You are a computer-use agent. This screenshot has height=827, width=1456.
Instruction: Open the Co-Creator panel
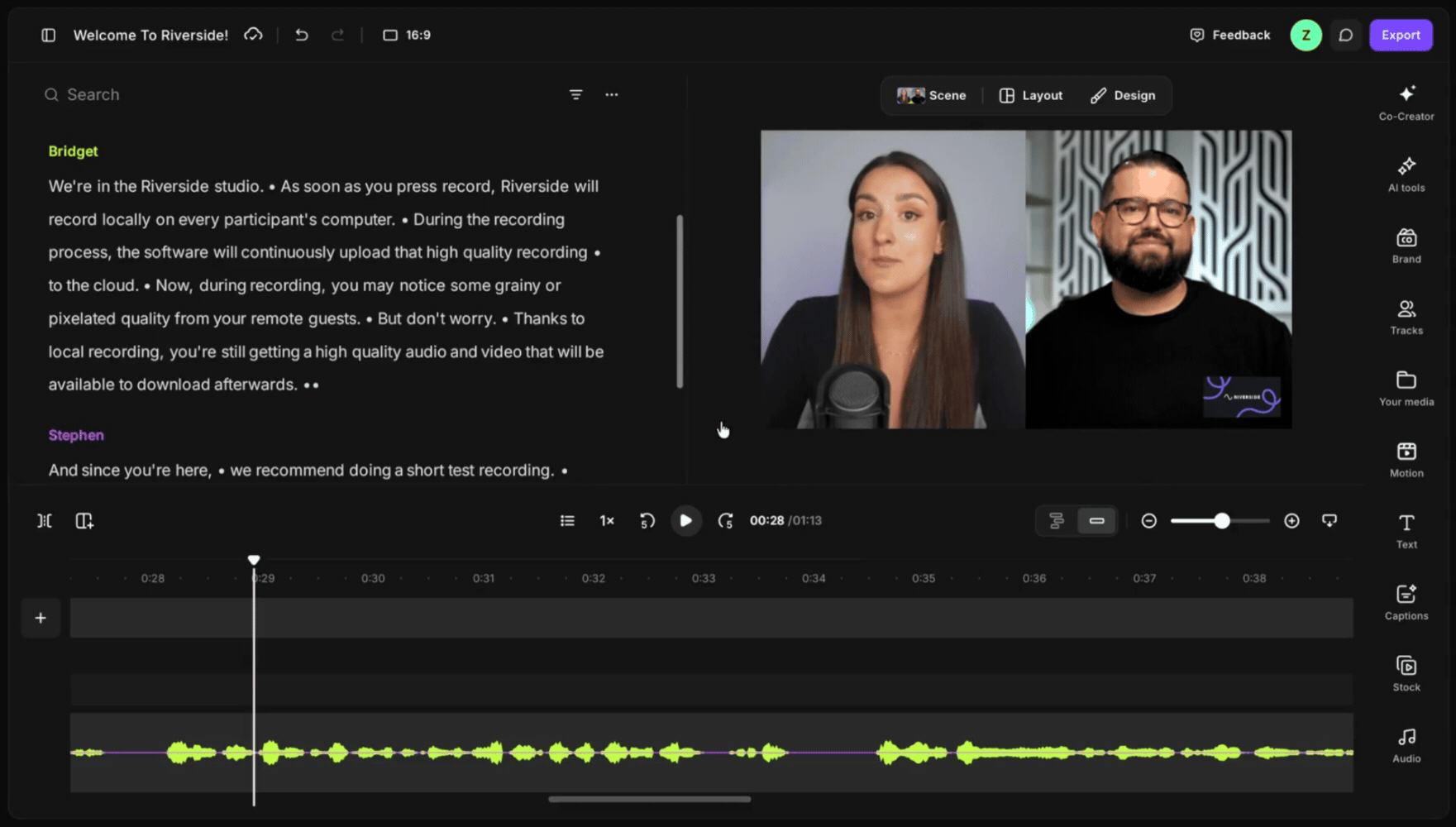(1406, 103)
